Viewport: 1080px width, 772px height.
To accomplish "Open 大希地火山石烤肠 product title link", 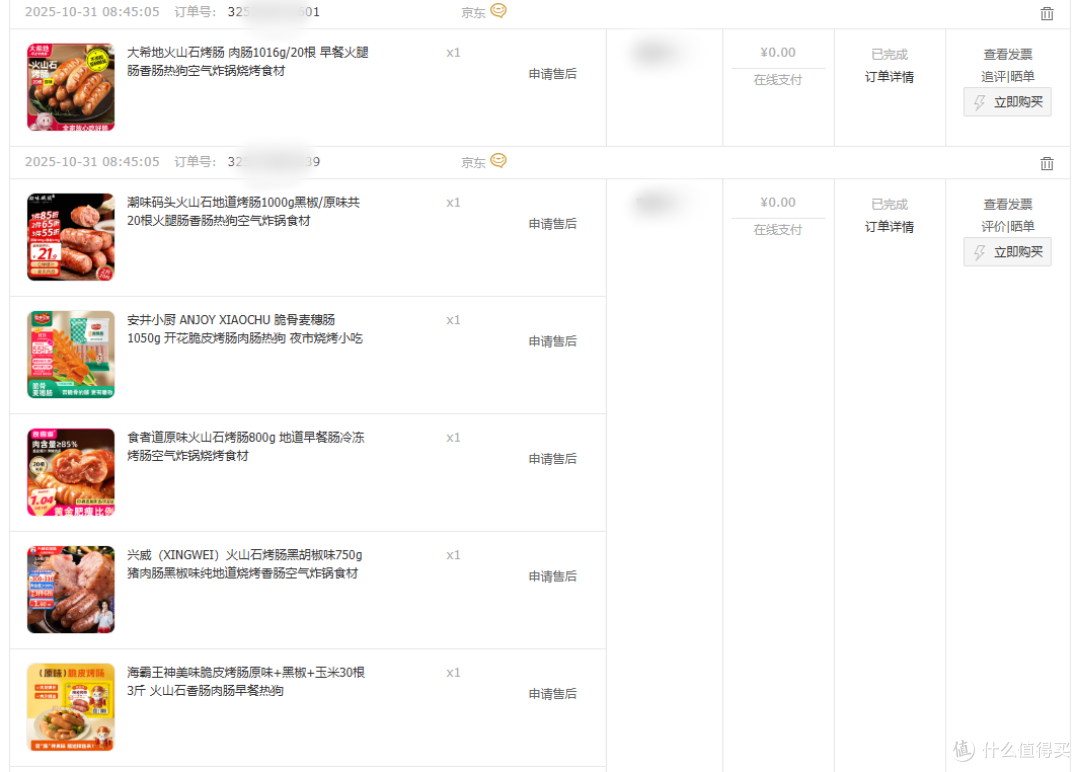I will click(x=247, y=61).
